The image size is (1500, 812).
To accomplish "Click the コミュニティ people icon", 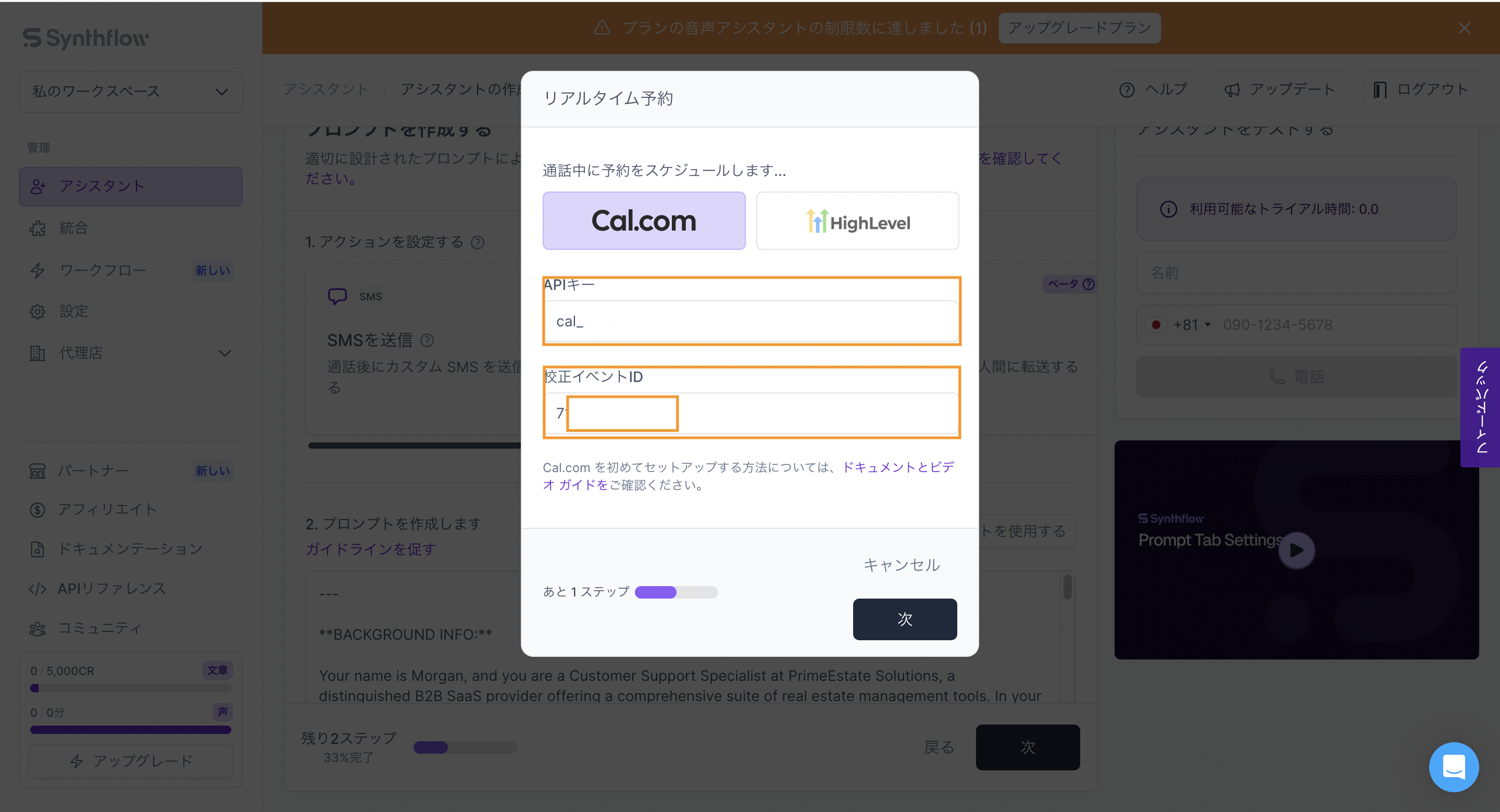I will [37, 629].
